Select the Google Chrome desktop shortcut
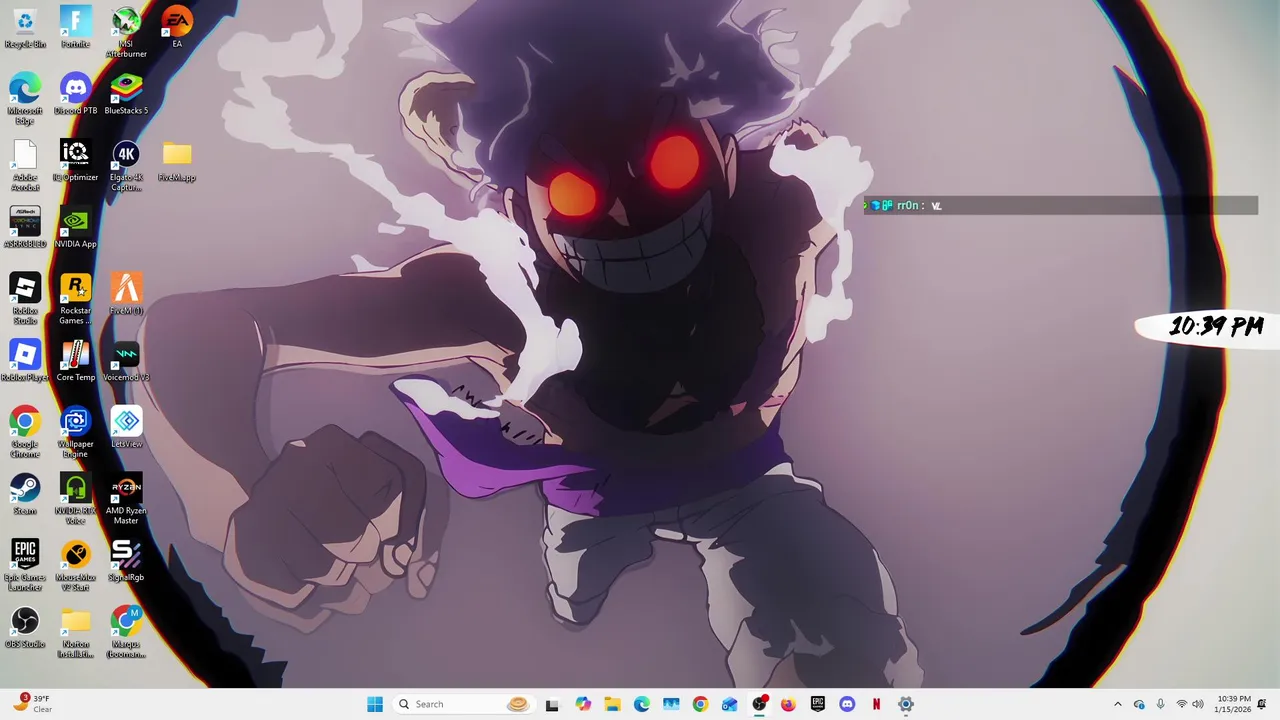The width and height of the screenshot is (1280, 720). (x=25, y=432)
